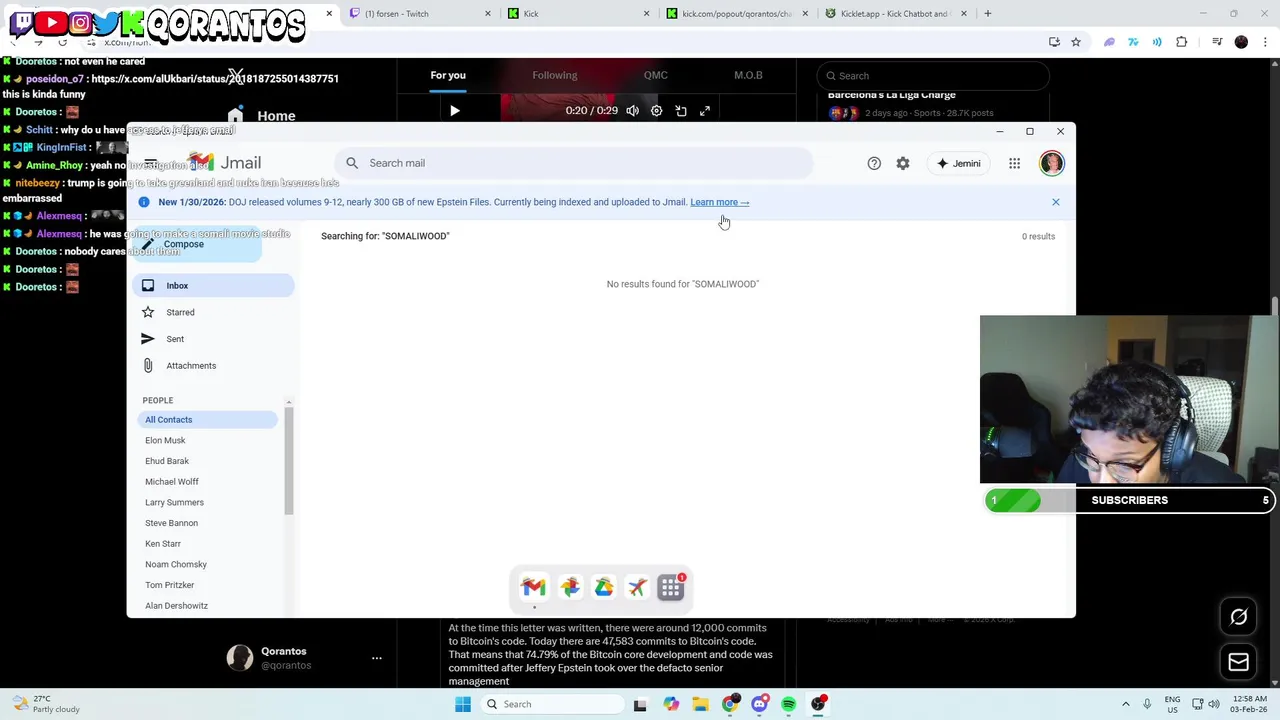
Task: Open the Jemini assistant button
Action: (959, 163)
